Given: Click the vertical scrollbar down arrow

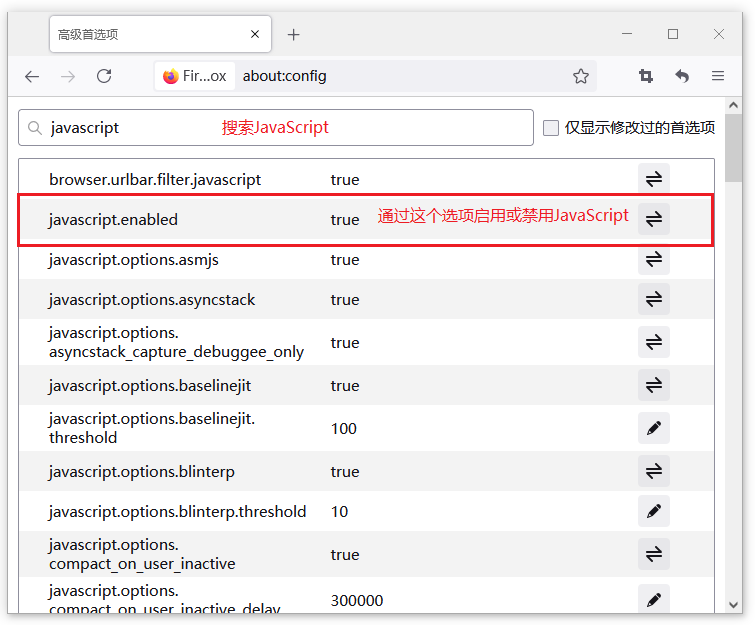Looking at the screenshot, I should 734,605.
